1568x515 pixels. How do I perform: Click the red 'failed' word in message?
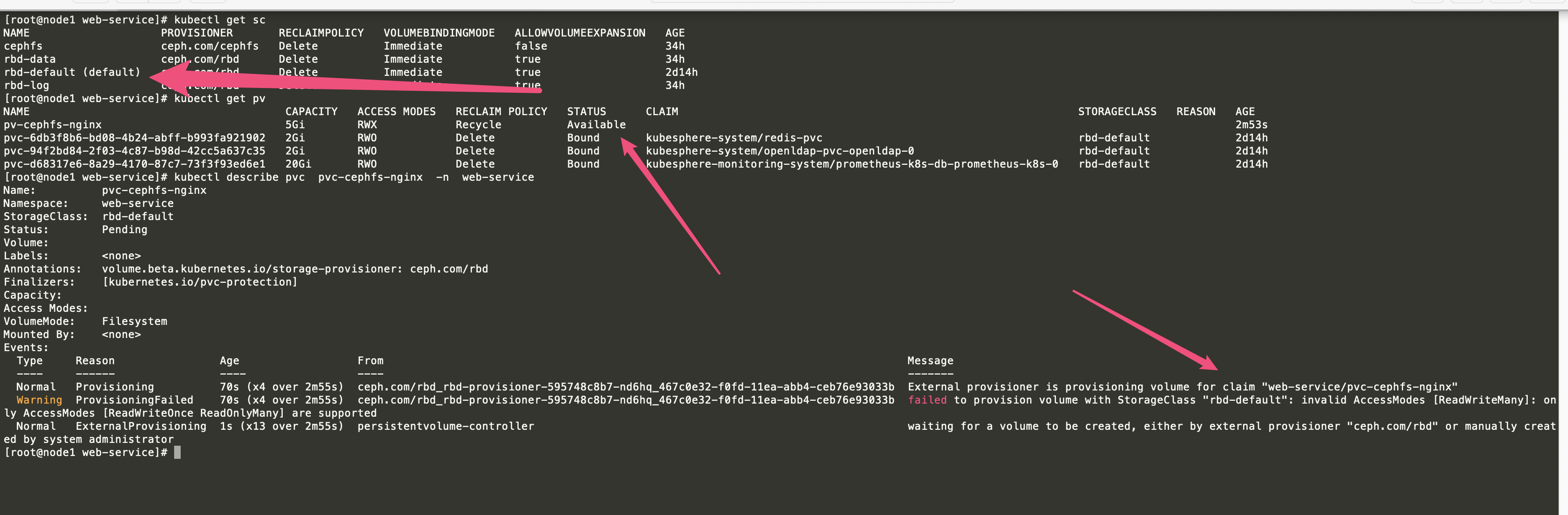[926, 401]
